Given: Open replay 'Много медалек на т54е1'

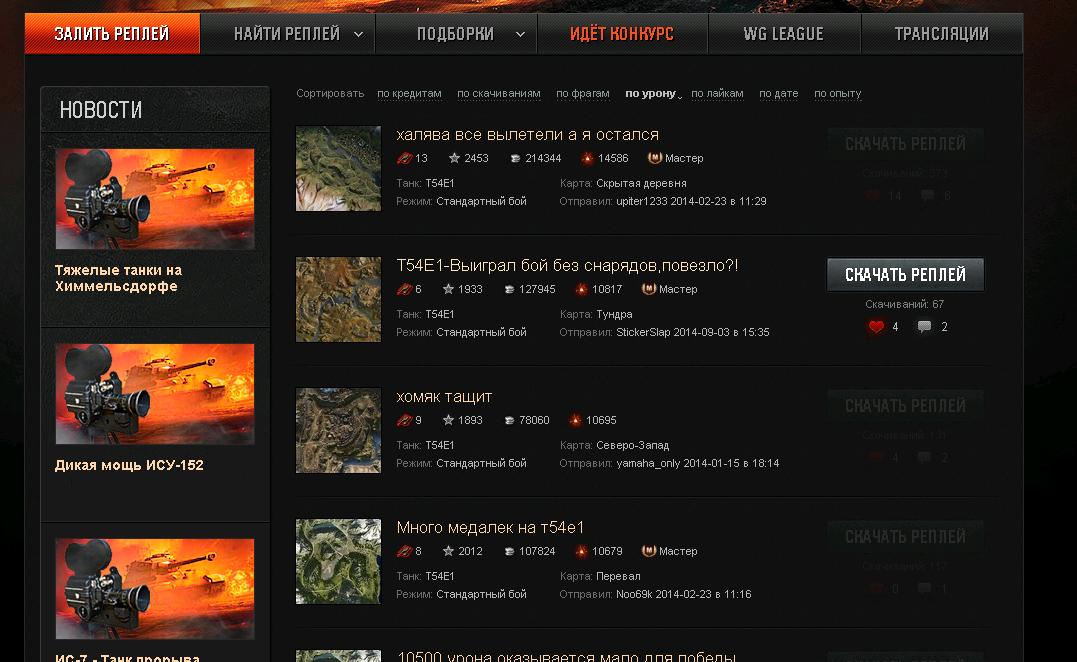Looking at the screenshot, I should (x=490, y=527).
